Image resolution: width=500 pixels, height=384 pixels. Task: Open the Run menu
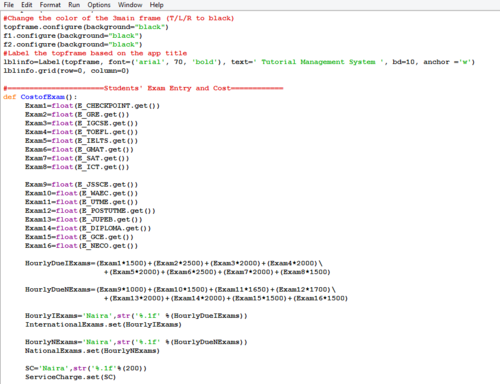point(74,5)
